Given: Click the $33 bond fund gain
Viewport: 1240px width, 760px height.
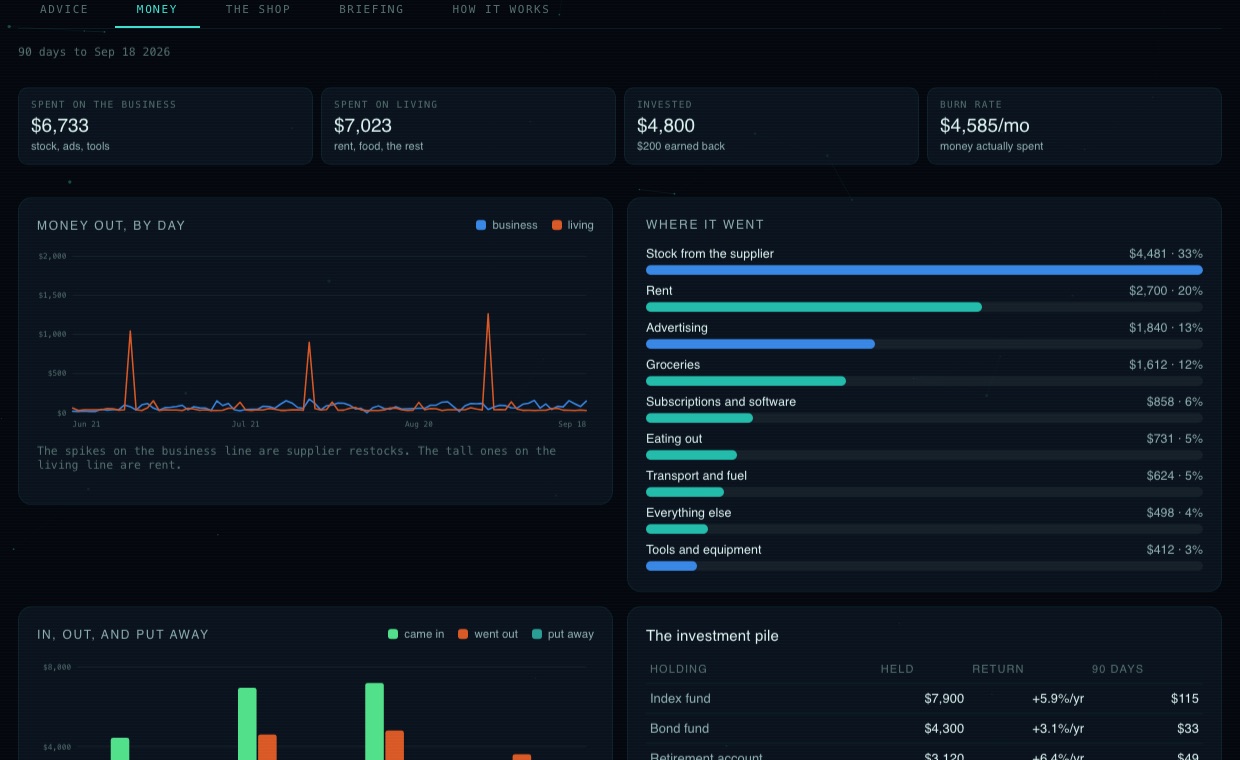Looking at the screenshot, I should click(1188, 729).
